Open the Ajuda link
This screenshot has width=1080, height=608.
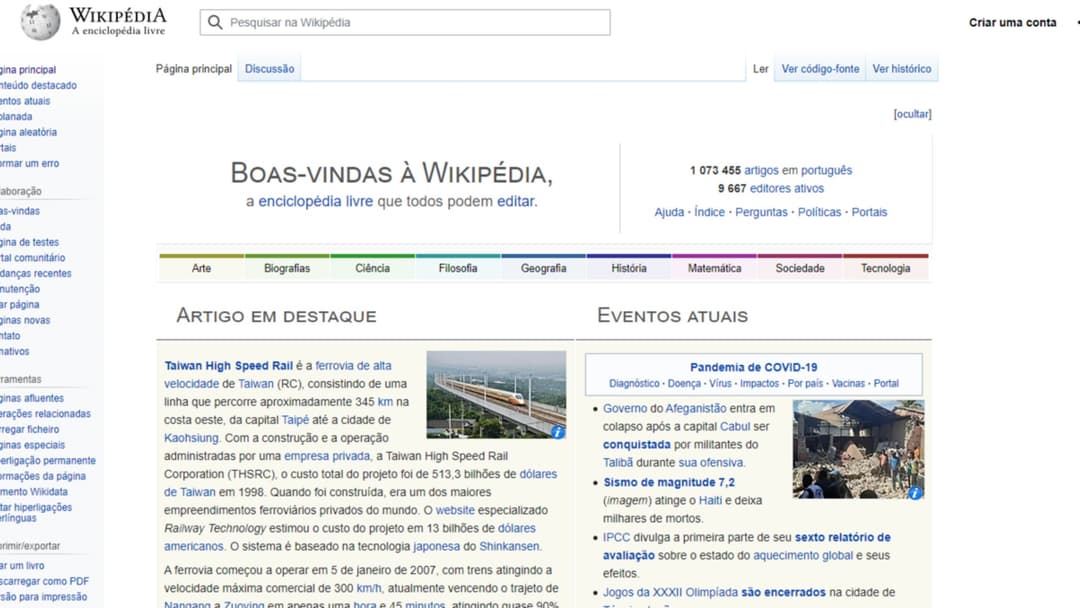(x=669, y=212)
